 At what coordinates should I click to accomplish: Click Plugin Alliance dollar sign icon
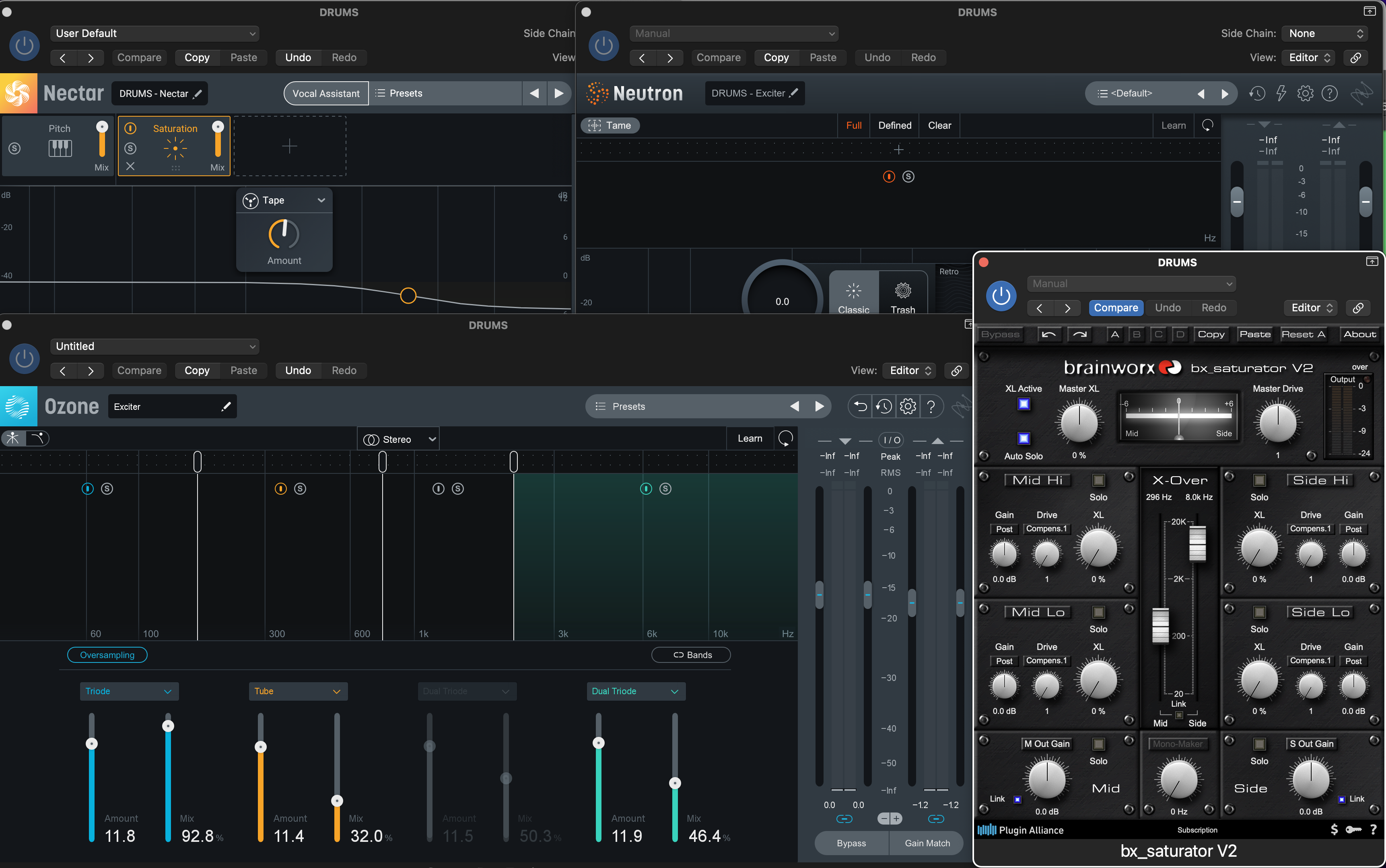pos(1335,829)
